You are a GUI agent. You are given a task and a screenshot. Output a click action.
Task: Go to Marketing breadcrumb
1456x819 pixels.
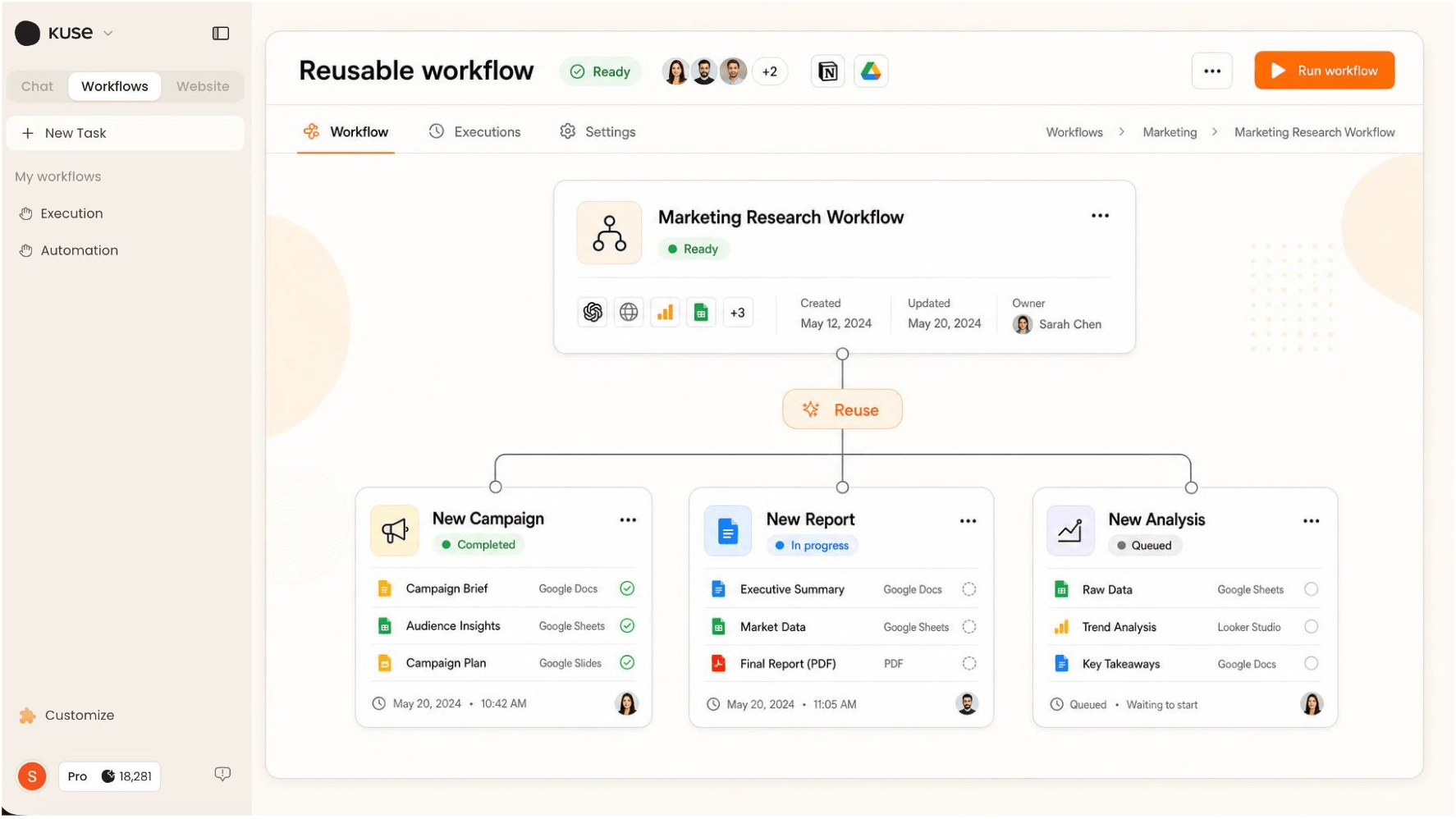[1170, 132]
